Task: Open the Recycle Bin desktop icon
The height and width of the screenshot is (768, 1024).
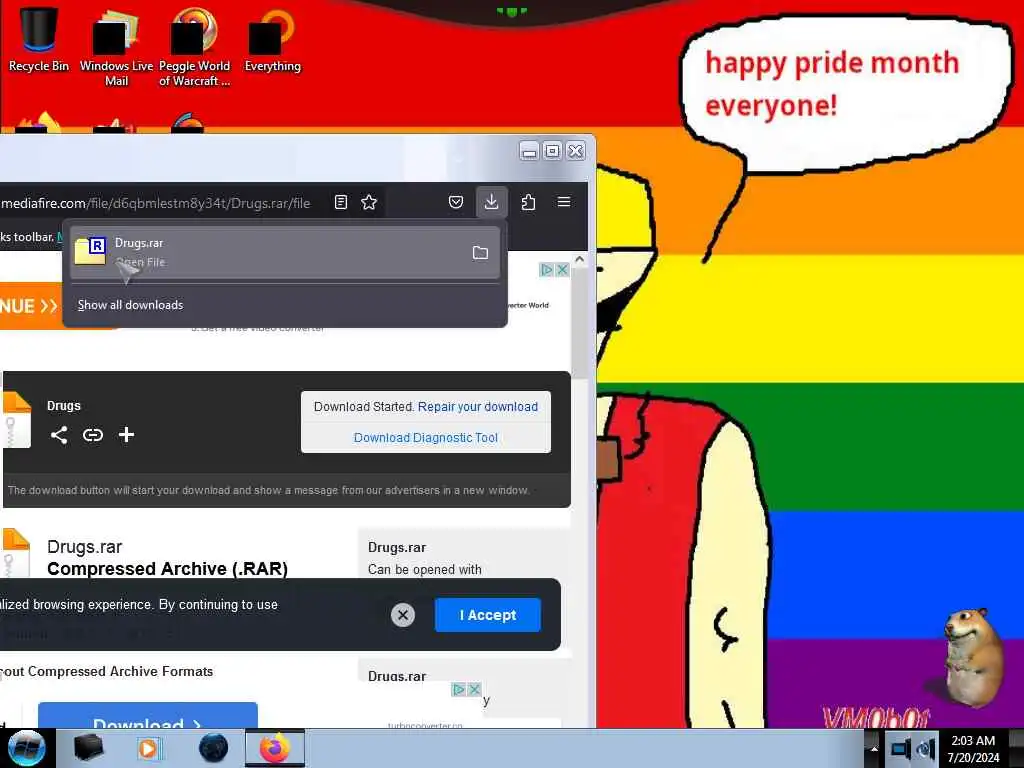Action: click(x=38, y=38)
